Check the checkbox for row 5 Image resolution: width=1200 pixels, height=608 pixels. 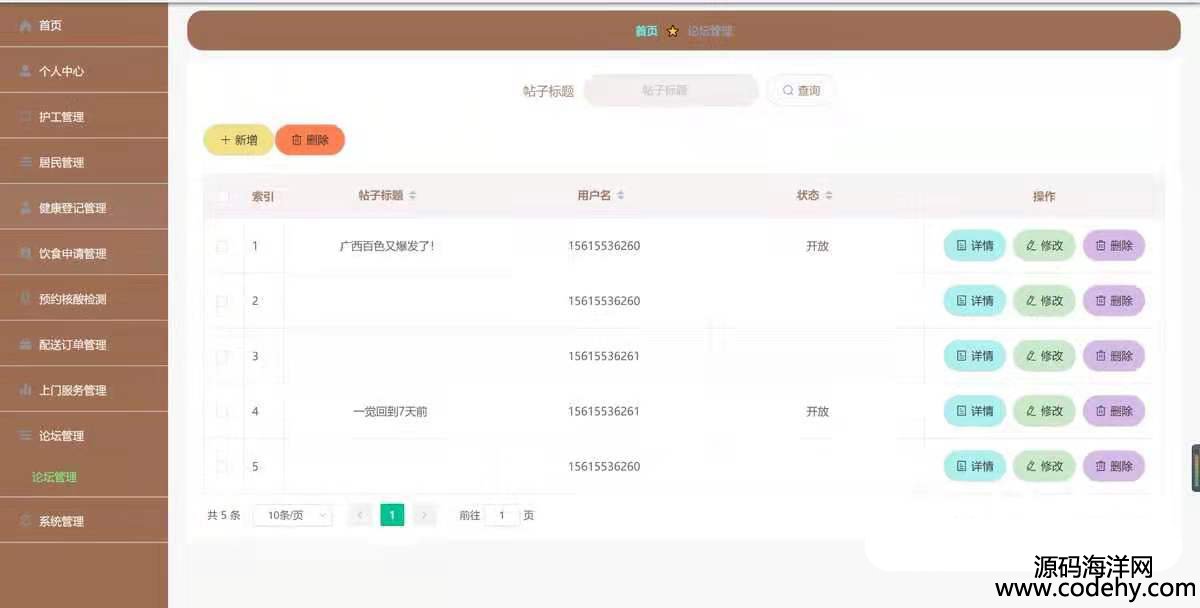click(x=222, y=466)
